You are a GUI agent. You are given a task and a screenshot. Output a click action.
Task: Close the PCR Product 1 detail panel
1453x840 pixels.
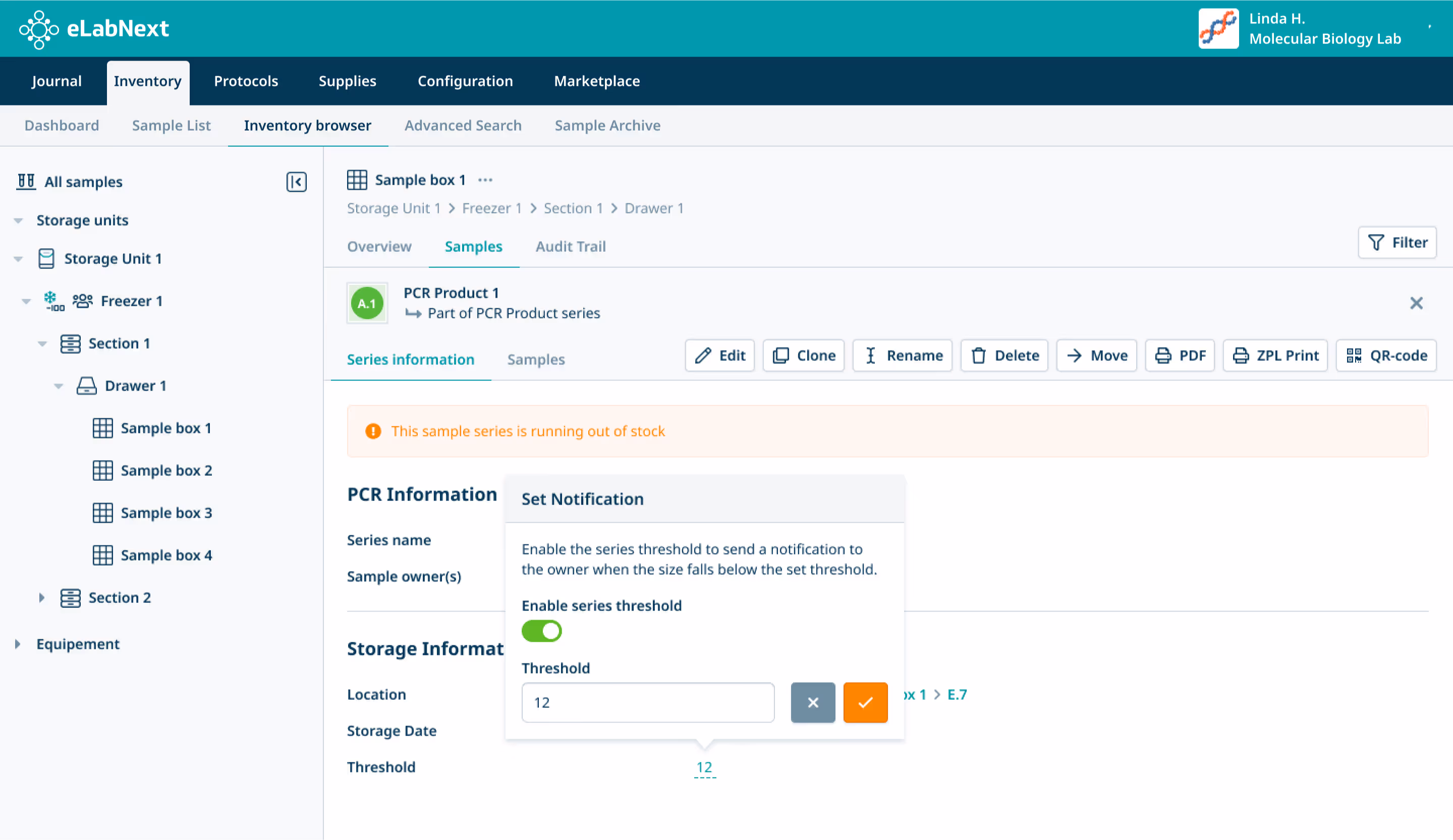[1416, 303]
